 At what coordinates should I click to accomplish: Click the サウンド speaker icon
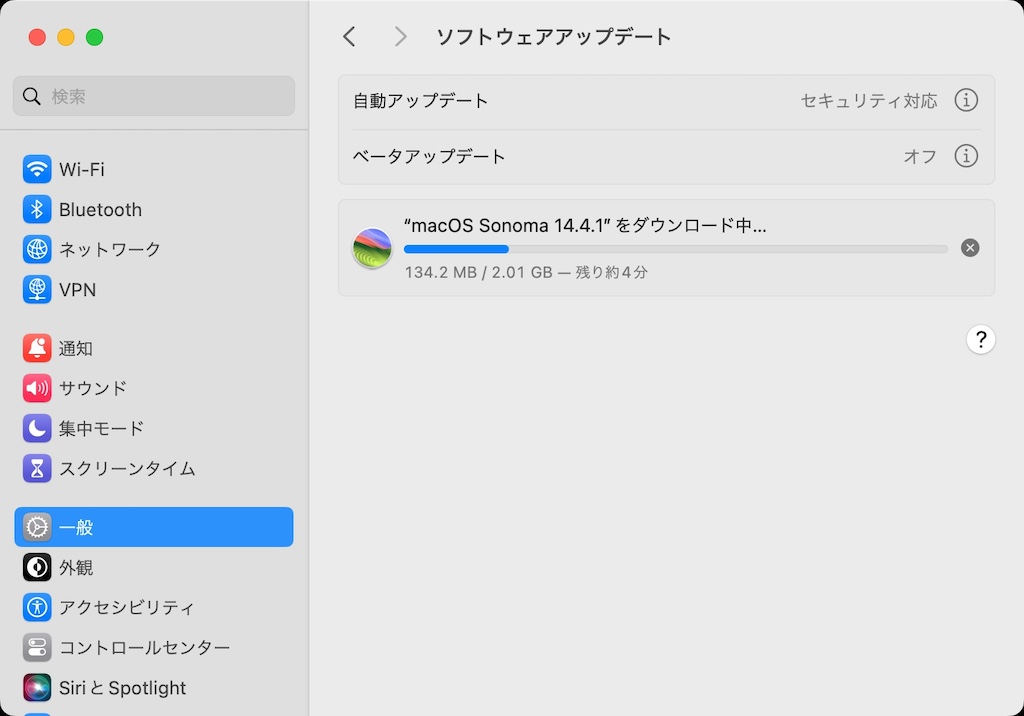tap(37, 388)
